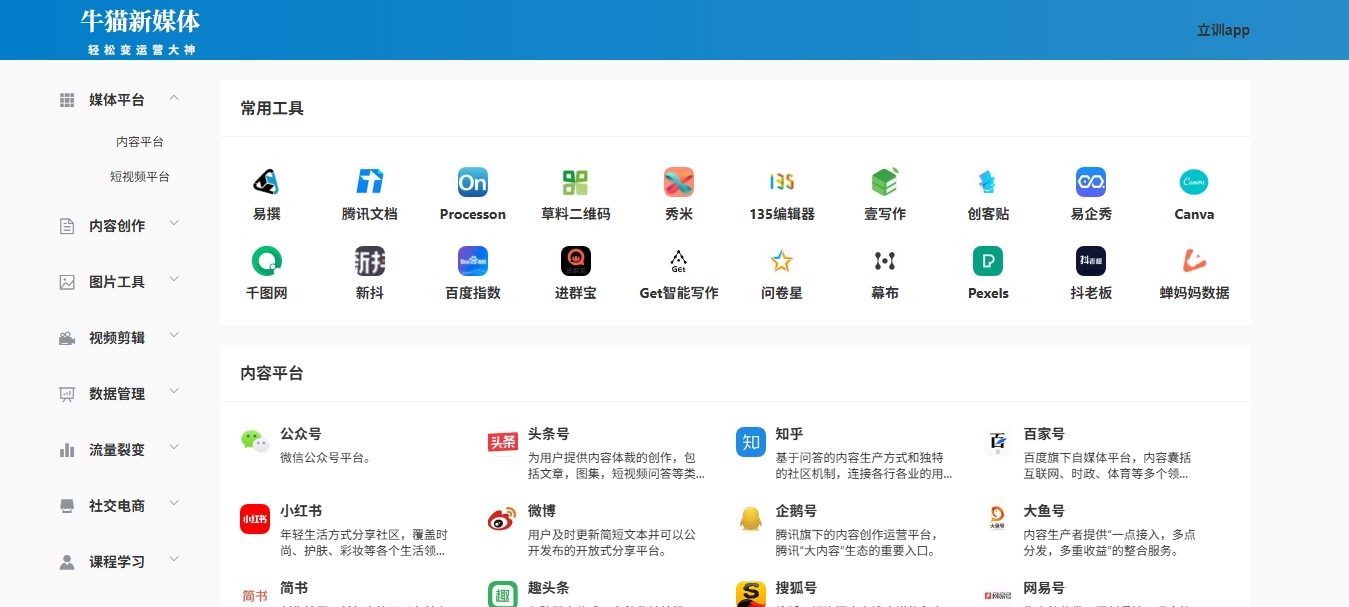The width and height of the screenshot is (1349, 607).
Task: Collapse the 媒体平台 chevron
Action: [174, 98]
